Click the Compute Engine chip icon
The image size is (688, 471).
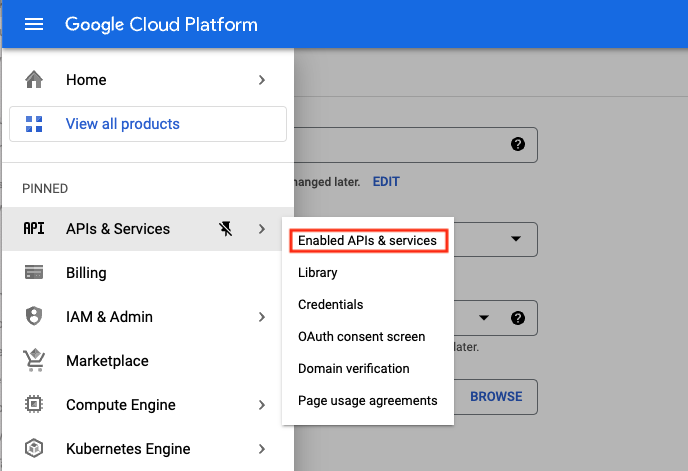click(x=34, y=404)
